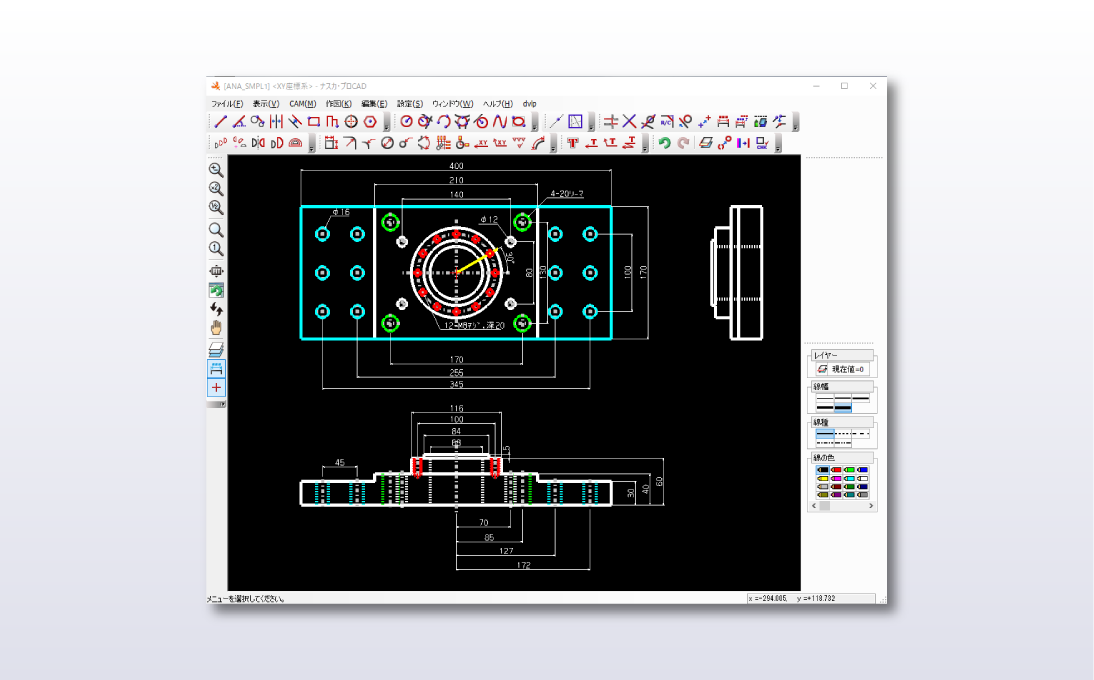Select the plain magnifier zoom tool
The image size is (1094, 680).
[216, 229]
